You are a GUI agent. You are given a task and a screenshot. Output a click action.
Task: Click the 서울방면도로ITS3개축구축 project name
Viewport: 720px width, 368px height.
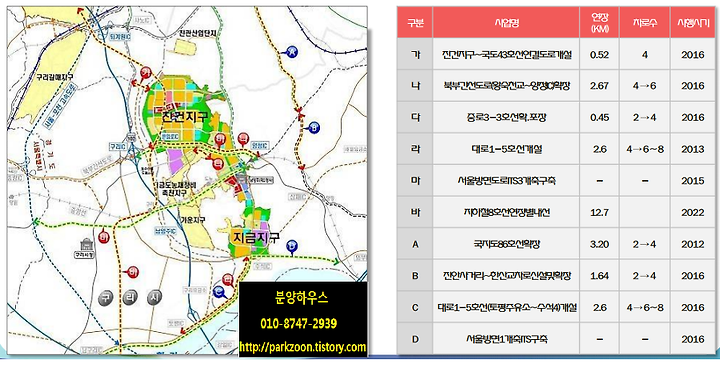(506, 181)
